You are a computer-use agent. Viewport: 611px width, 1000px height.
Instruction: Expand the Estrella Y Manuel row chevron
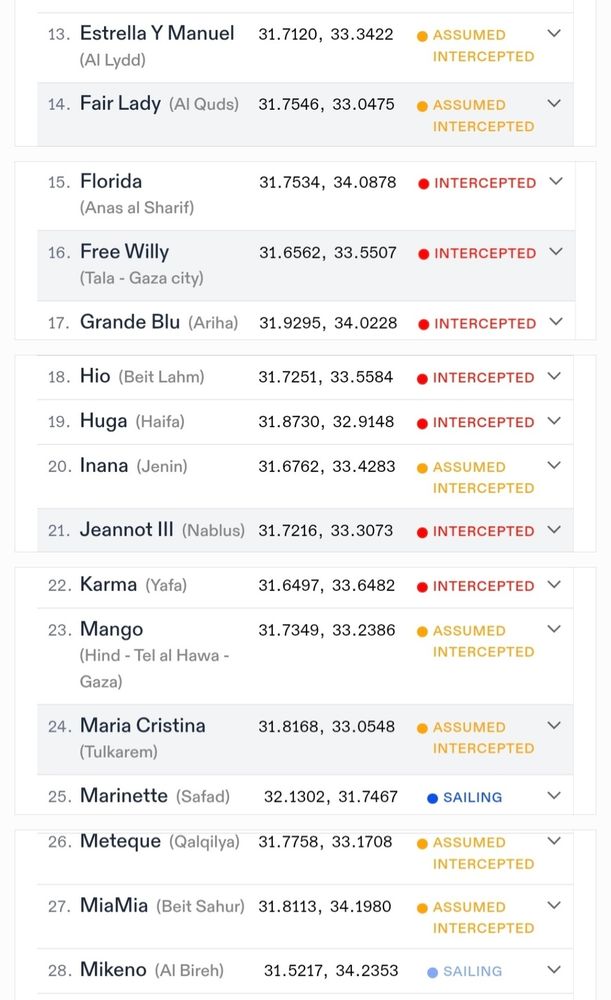tap(555, 33)
